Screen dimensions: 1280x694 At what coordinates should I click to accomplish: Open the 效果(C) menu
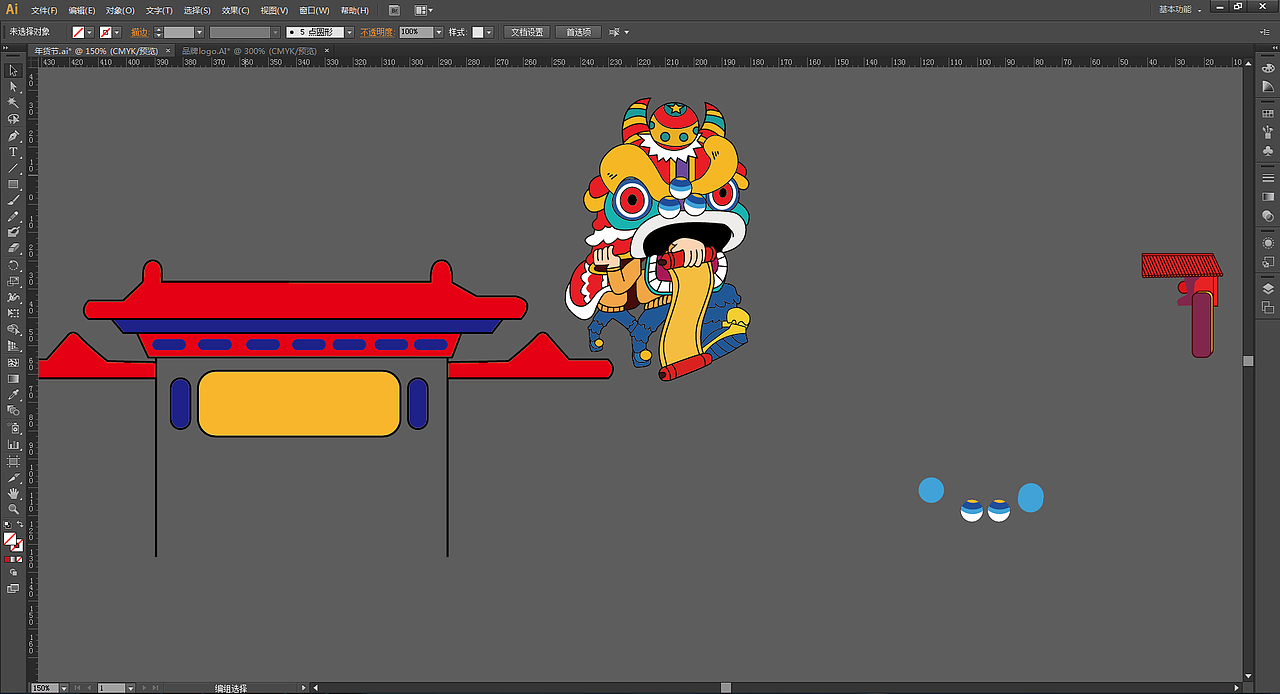(236, 10)
